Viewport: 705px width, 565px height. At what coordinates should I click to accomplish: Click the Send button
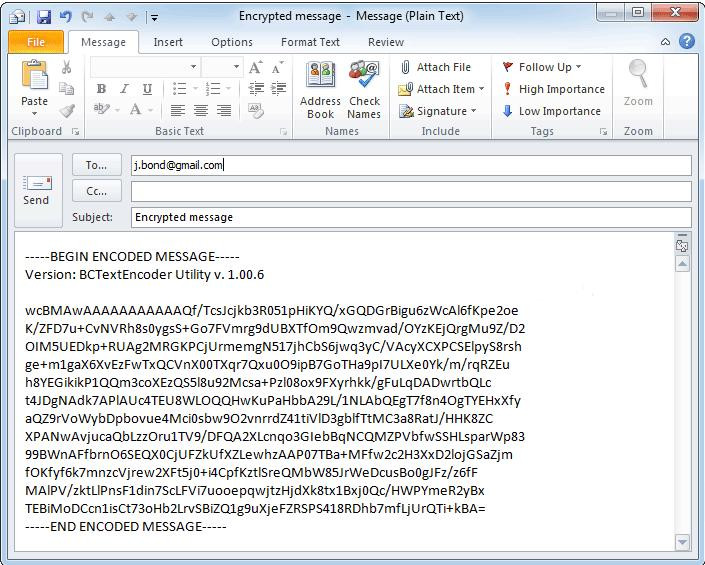tap(38, 190)
